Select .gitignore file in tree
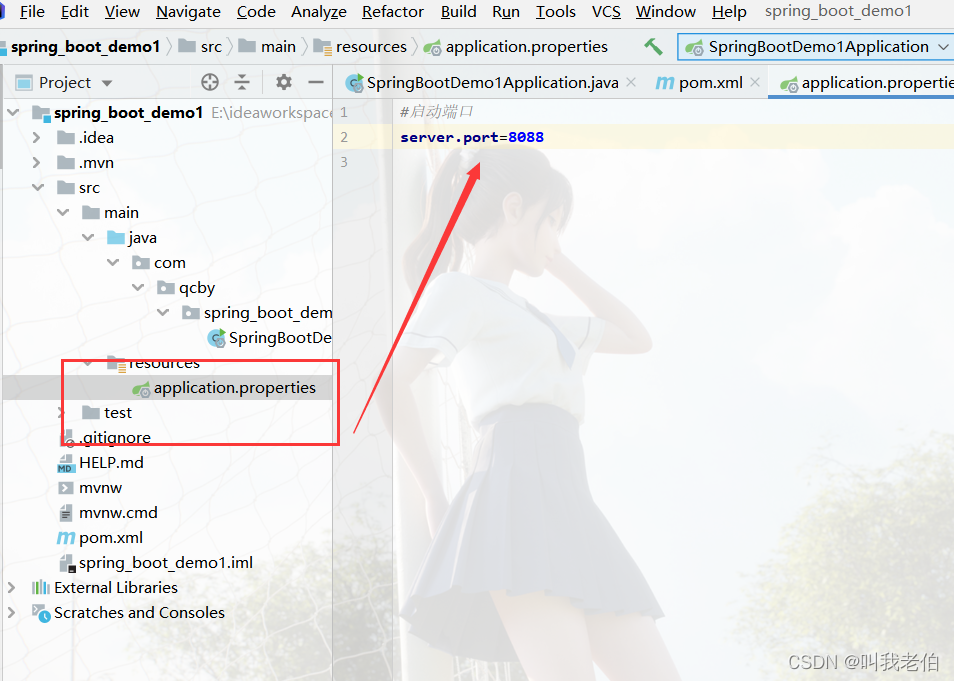 tap(115, 438)
